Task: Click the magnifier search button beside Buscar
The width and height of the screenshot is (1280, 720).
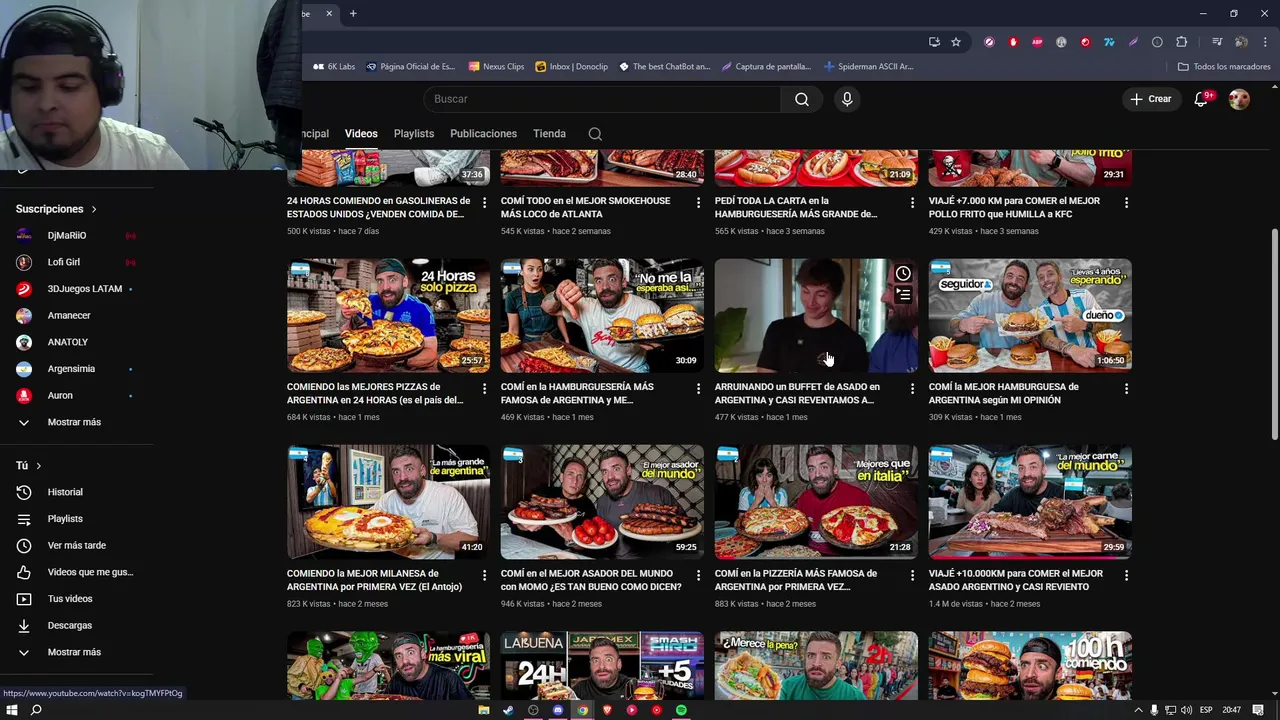Action: click(802, 99)
